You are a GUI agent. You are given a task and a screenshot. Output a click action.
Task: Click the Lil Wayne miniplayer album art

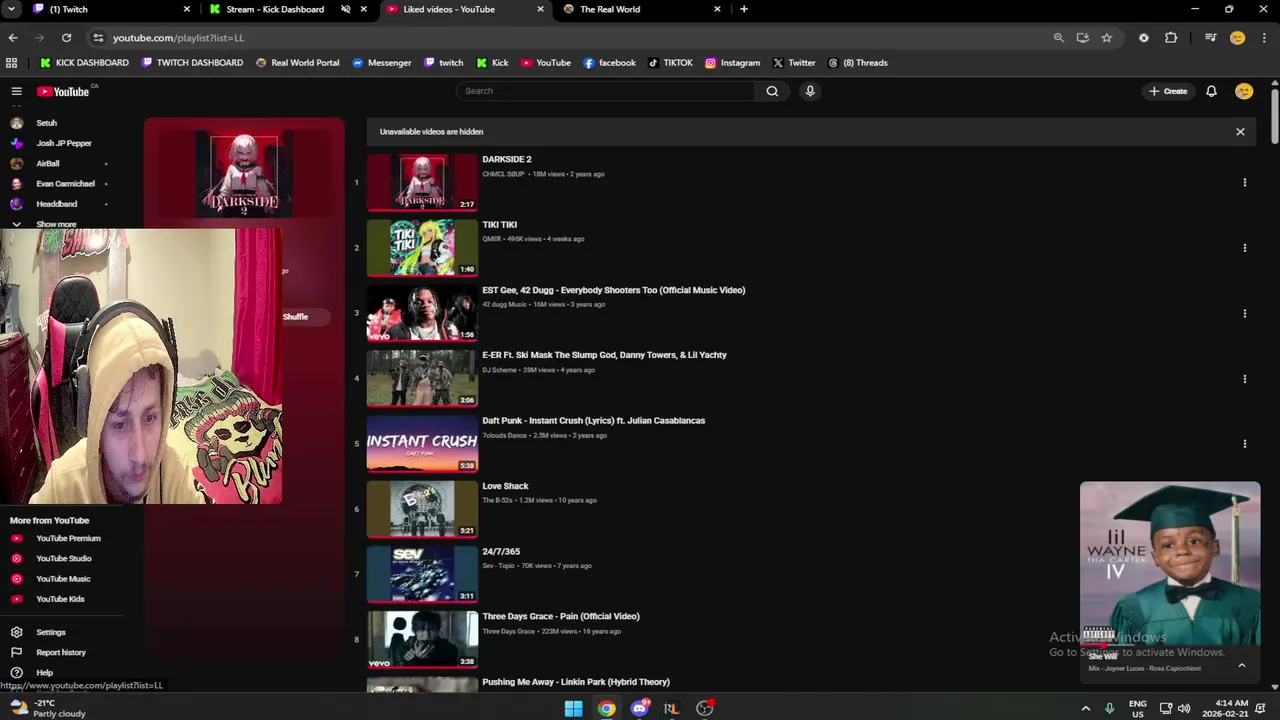1170,563
